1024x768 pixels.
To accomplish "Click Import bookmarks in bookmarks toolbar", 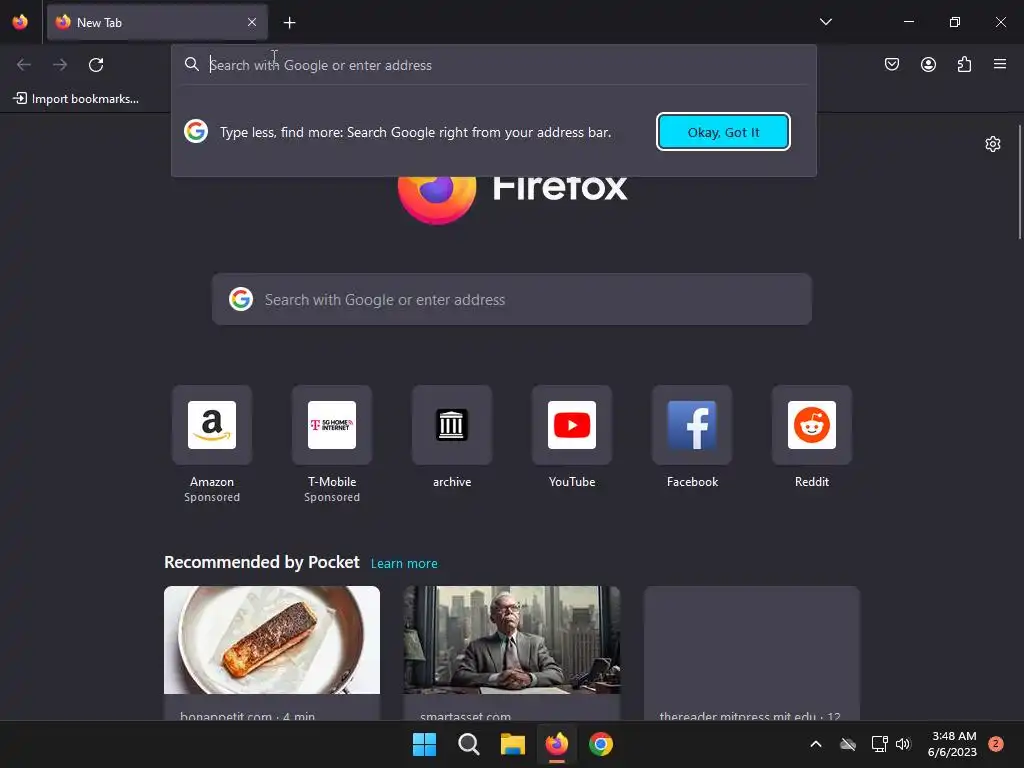I will [76, 99].
